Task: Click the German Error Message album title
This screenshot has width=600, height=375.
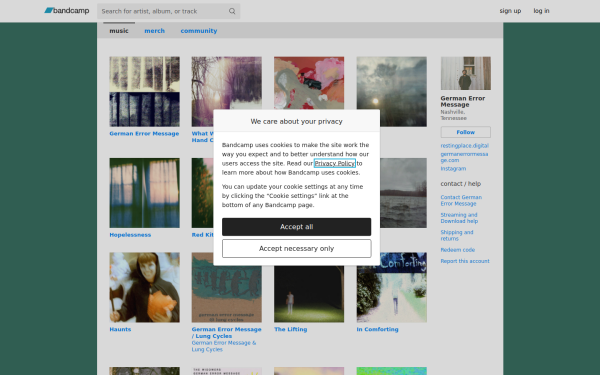Action: point(144,134)
